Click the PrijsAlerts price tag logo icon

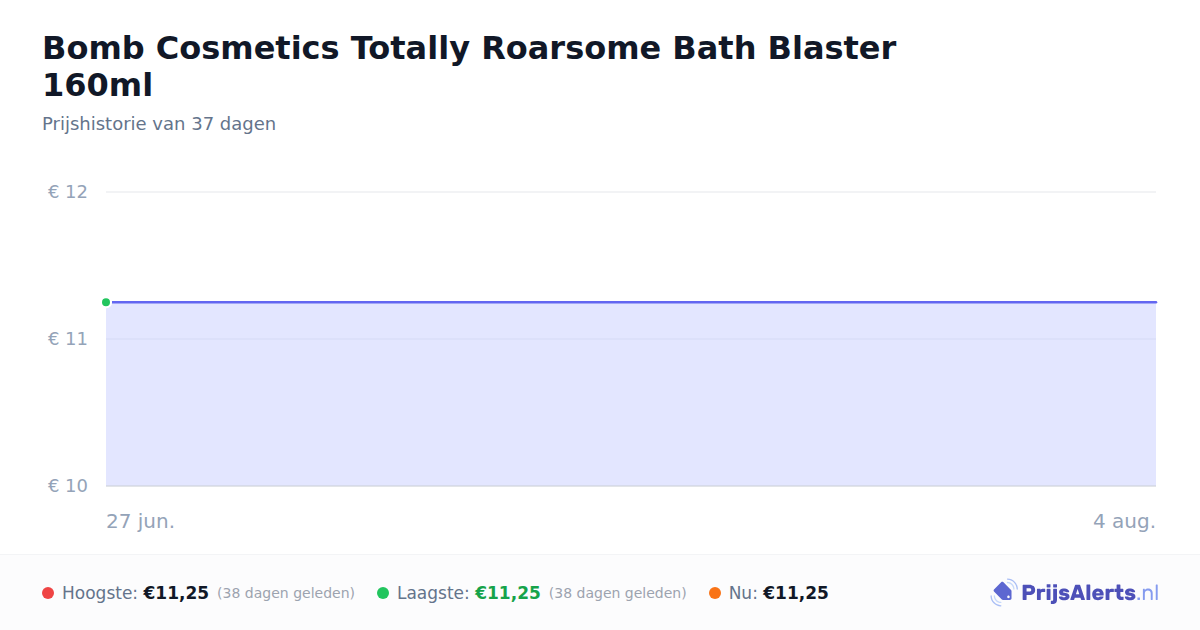pos(1003,593)
